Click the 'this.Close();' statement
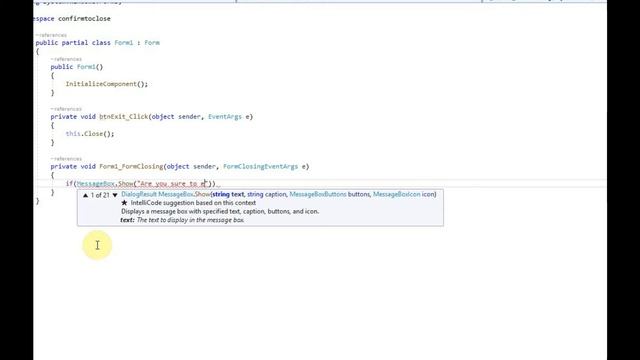 90,134
